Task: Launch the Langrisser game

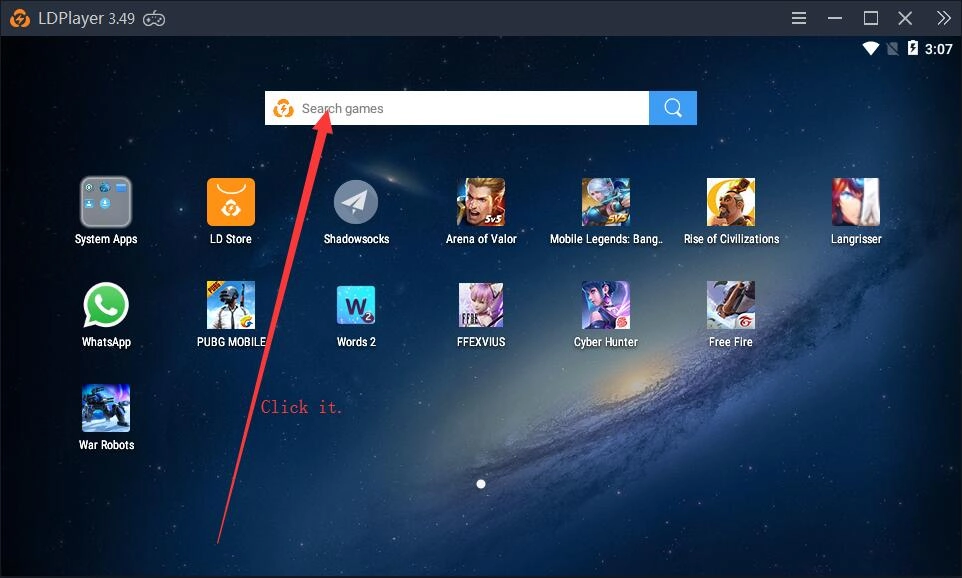Action: point(856,203)
